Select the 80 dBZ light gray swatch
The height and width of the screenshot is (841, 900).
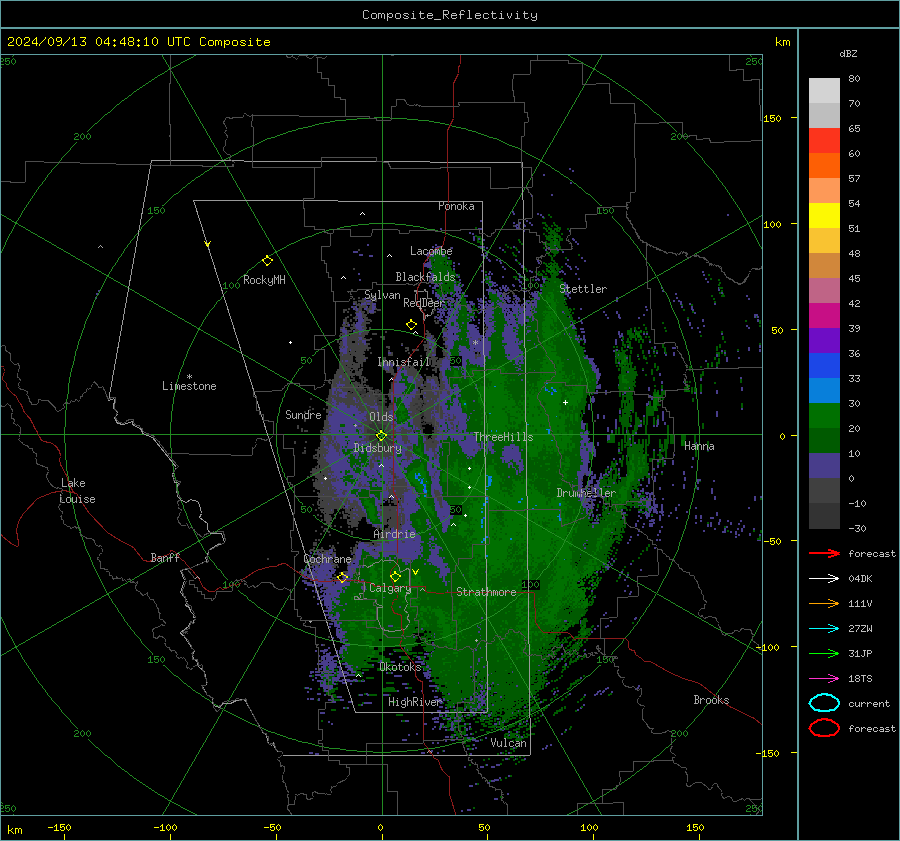(824, 90)
